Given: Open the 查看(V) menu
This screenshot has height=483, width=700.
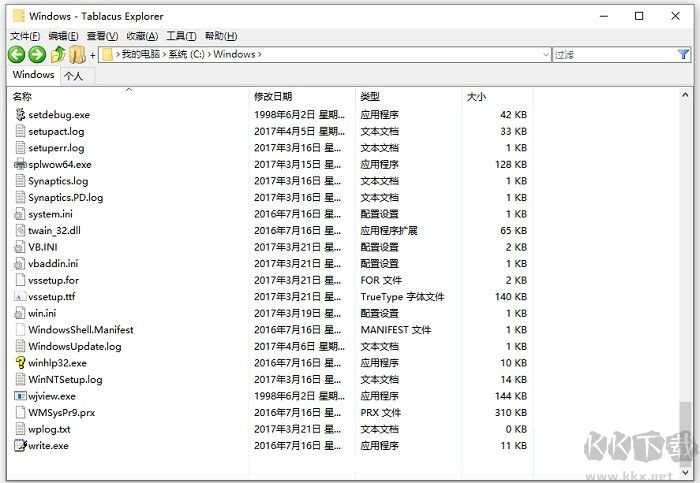Looking at the screenshot, I should 102,36.
